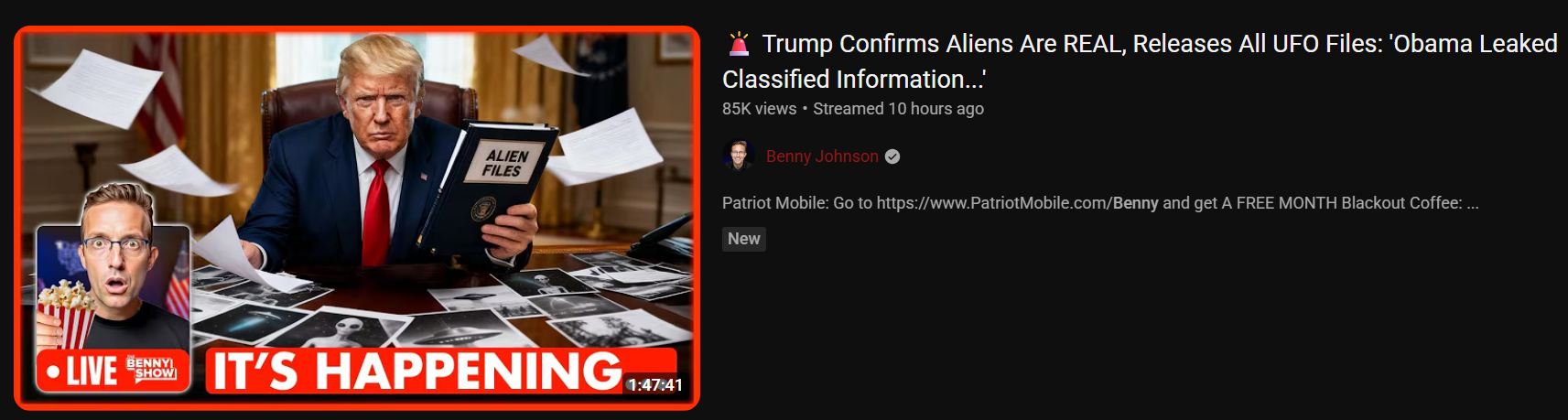Click the 'New' badge under the description
Image resolution: width=1568 pixels, height=420 pixels.
[x=743, y=239]
